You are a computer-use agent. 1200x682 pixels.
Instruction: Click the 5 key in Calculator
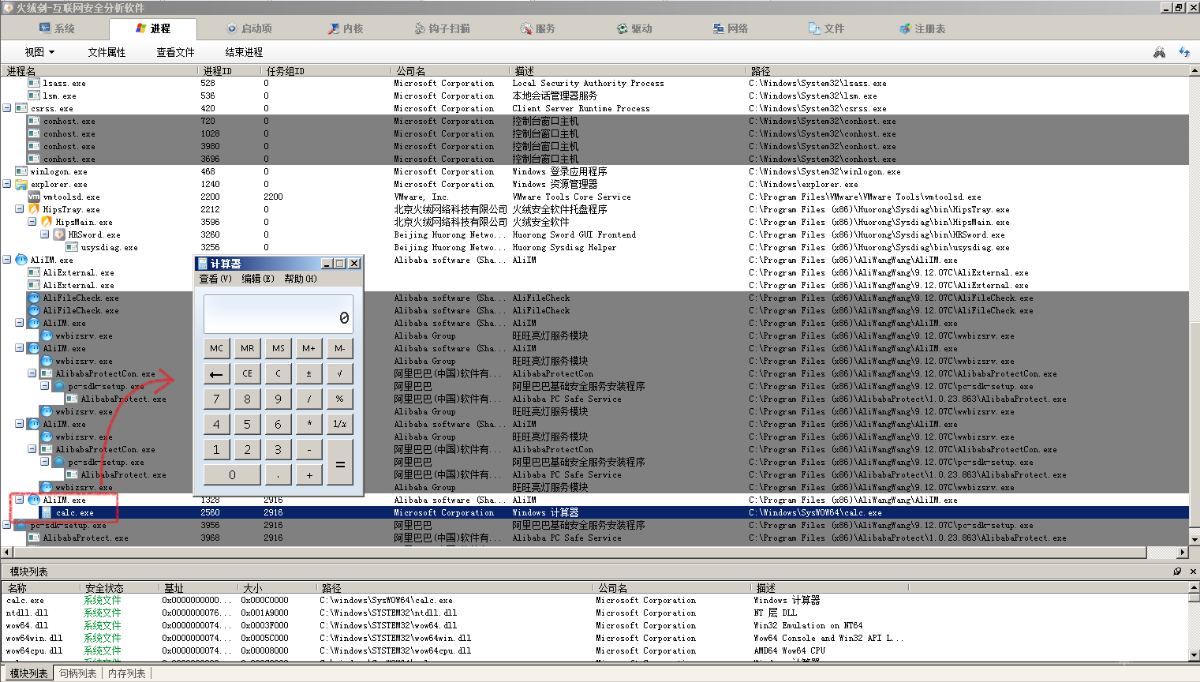click(x=247, y=424)
